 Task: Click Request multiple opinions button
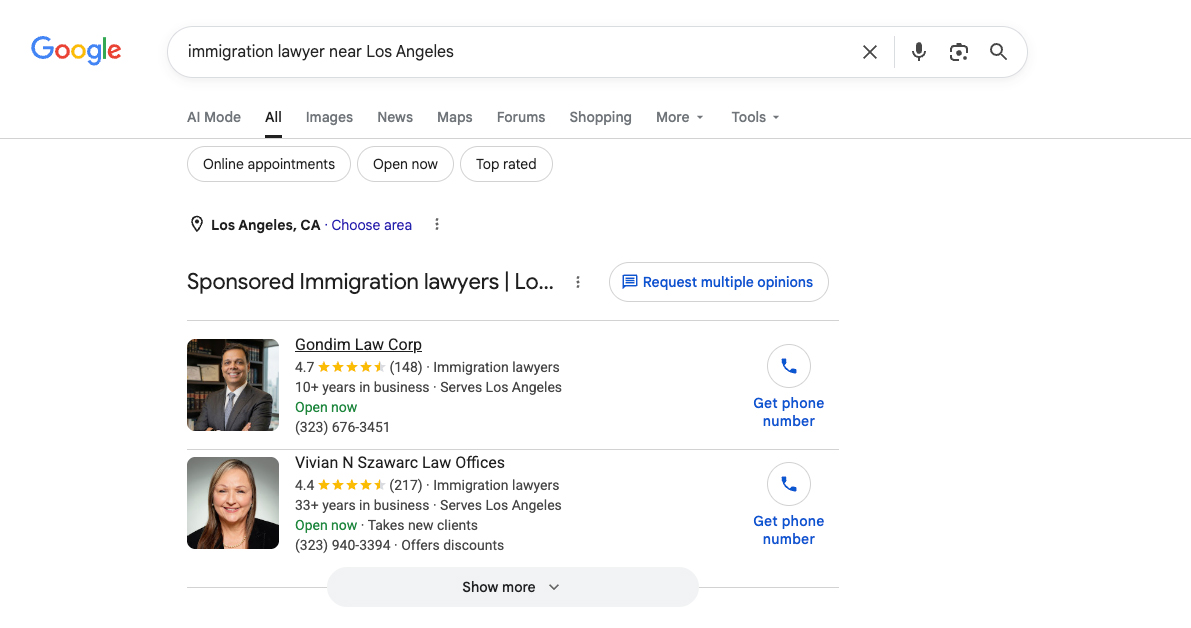[719, 282]
